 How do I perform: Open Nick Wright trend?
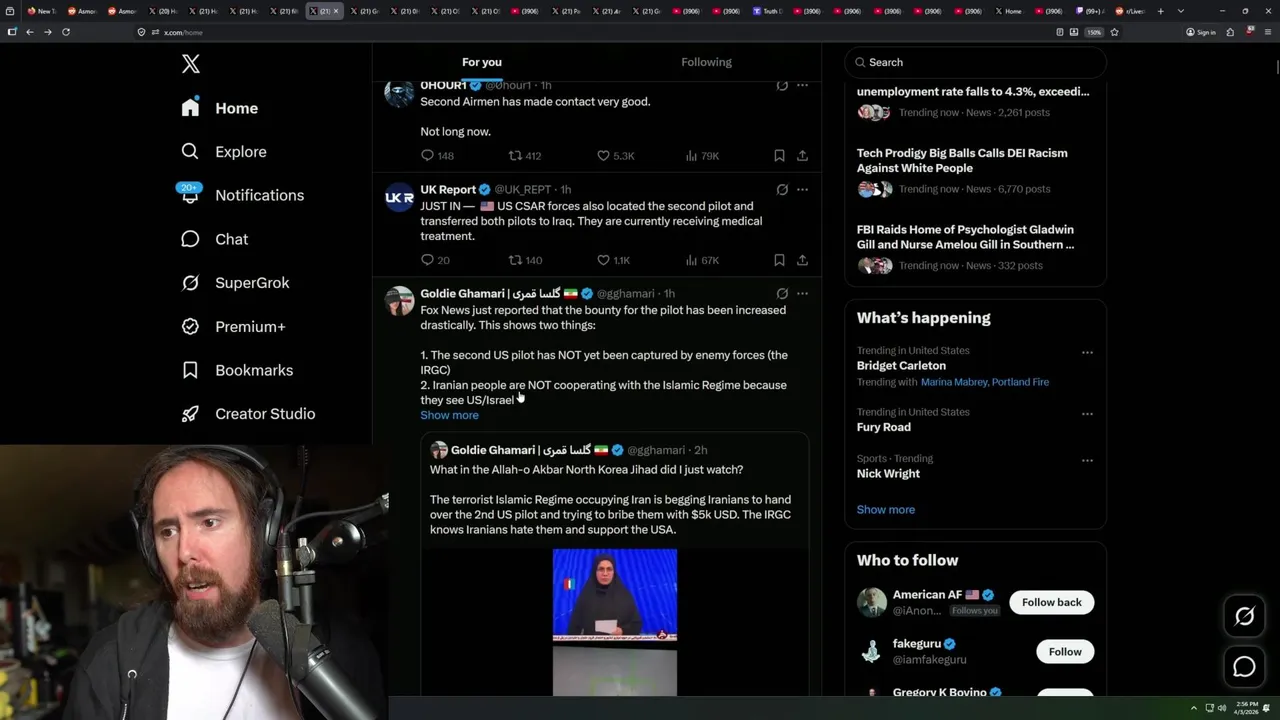888,474
